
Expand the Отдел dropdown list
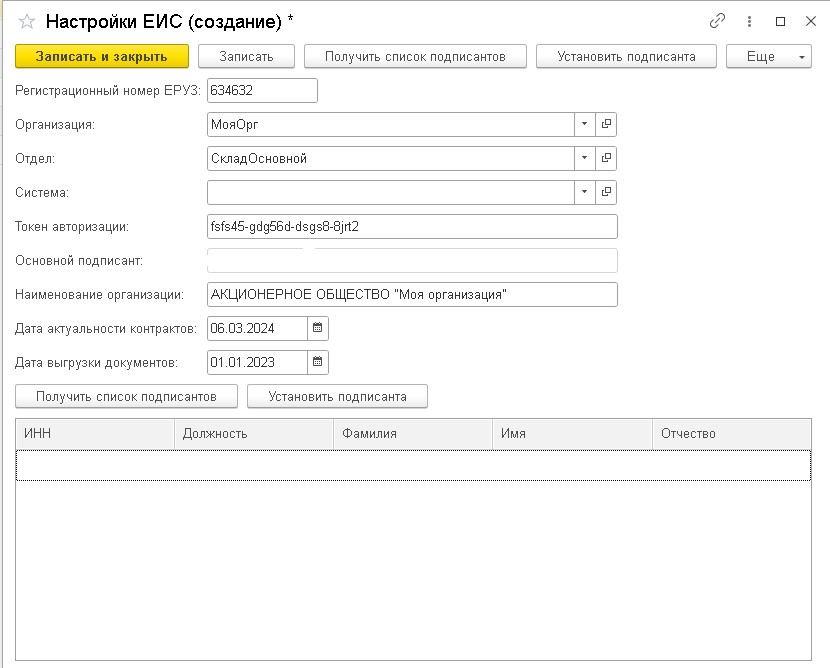584,158
